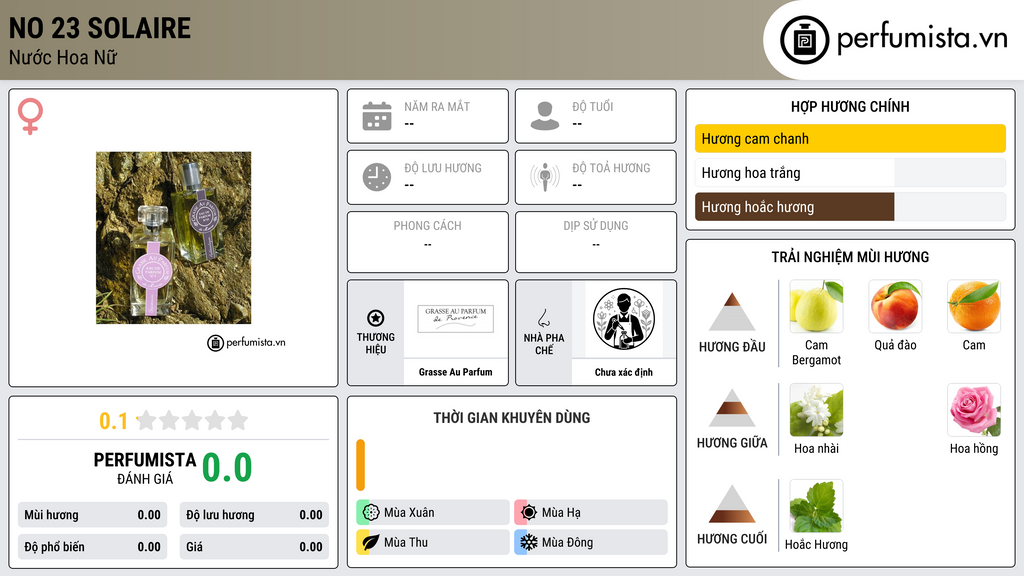Select the Mùa Hạ season label
Viewport: 1024px width, 576px height.
click(561, 513)
